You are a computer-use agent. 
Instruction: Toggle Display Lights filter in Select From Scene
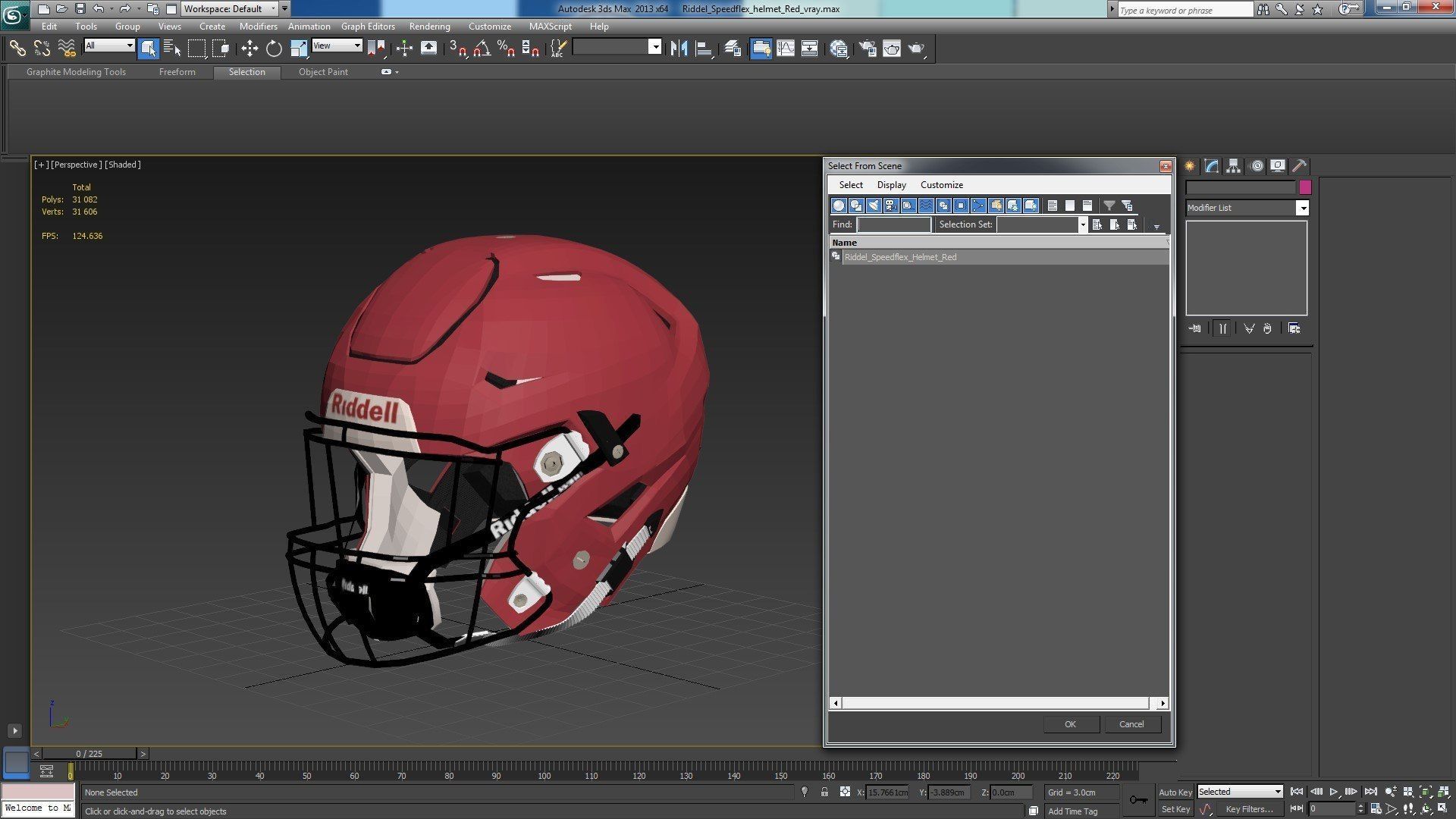pos(874,206)
